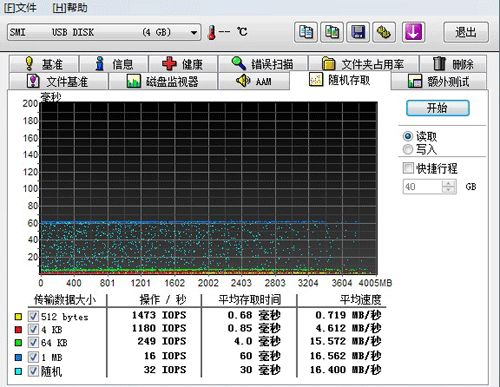Switch to the AAM tab
Viewport: 500px width, 387px height.
click(254, 81)
